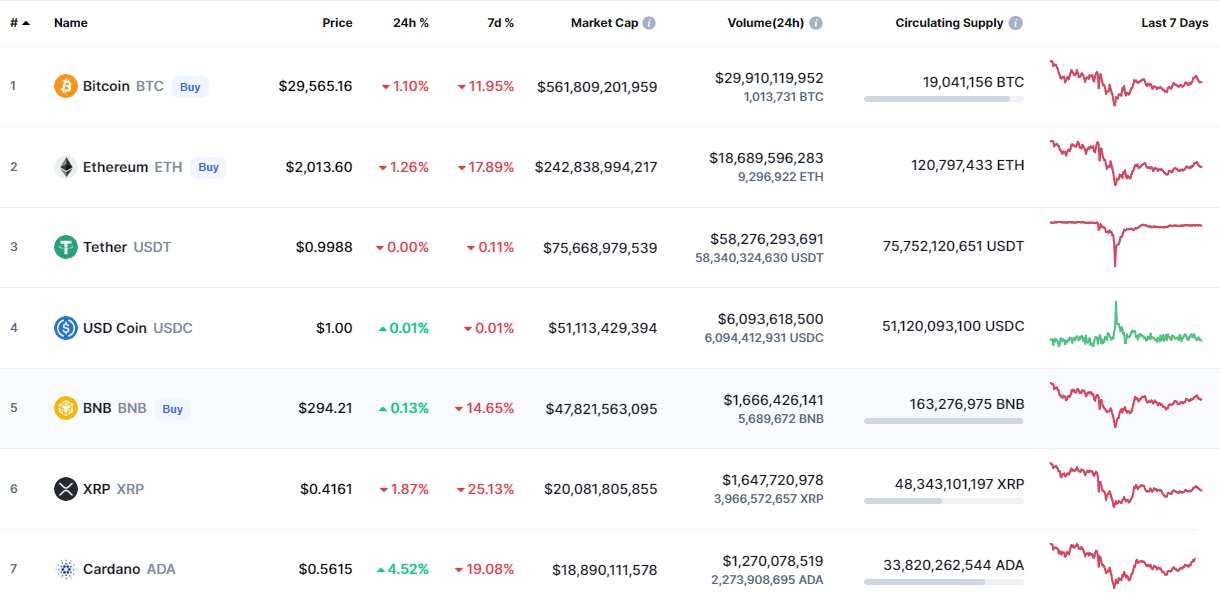Click XRP market cap $20,081,805,855

coord(601,489)
